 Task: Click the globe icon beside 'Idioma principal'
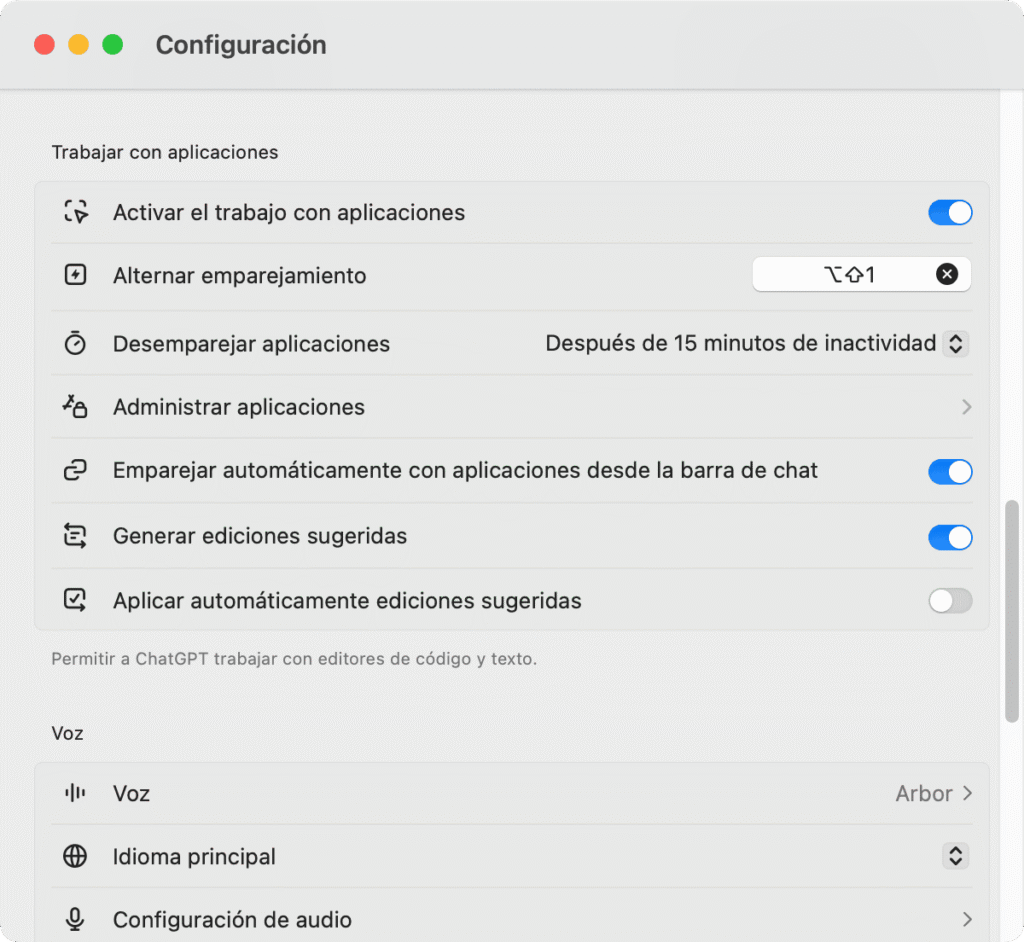click(x=75, y=856)
